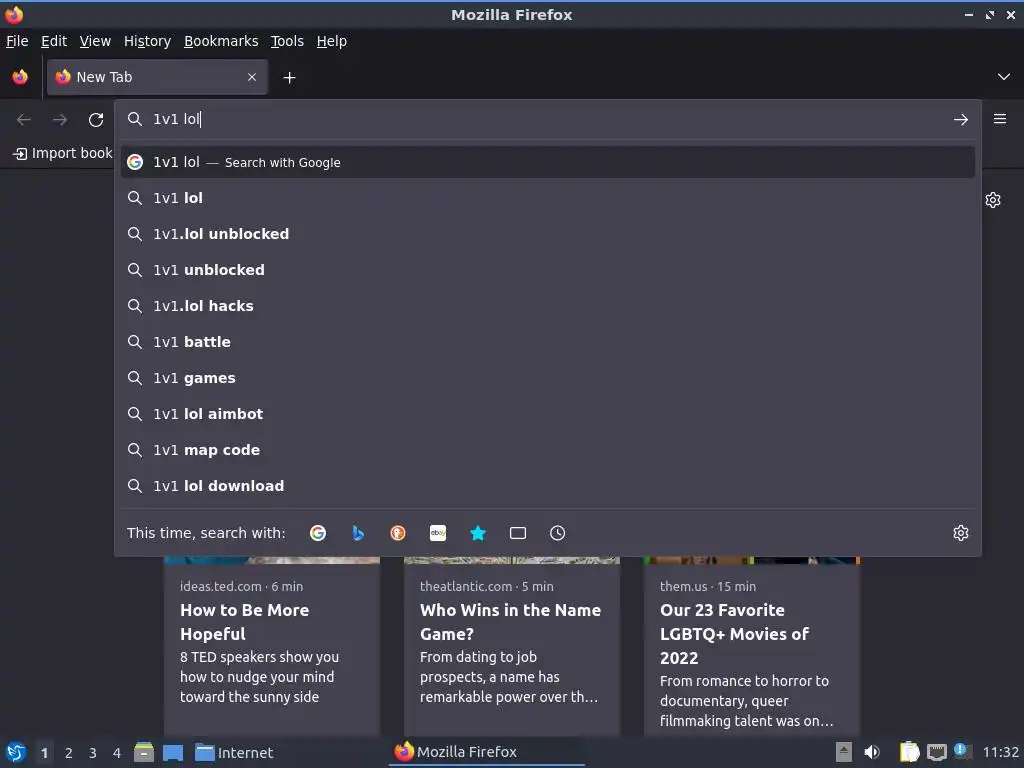Viewport: 1024px width, 768px height.
Task: Click show desktop icon in taskbar
Action: pyautogui.click(x=173, y=752)
